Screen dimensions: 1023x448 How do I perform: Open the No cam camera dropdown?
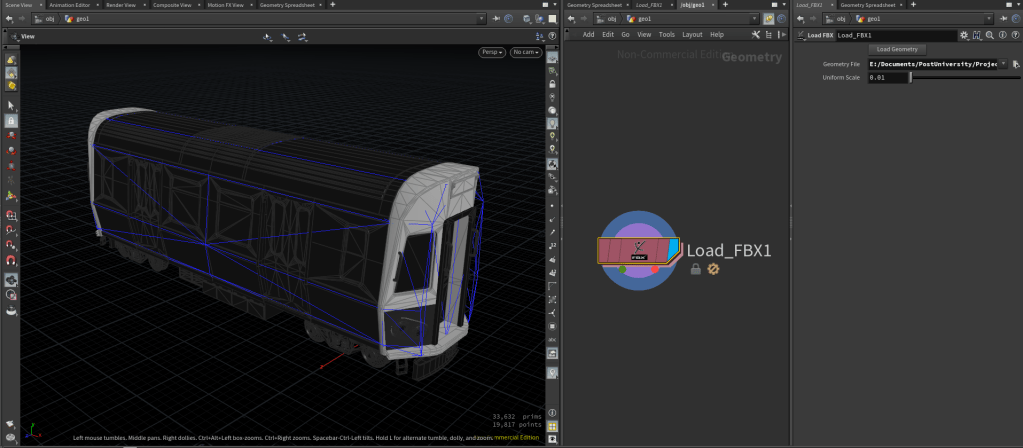point(525,52)
